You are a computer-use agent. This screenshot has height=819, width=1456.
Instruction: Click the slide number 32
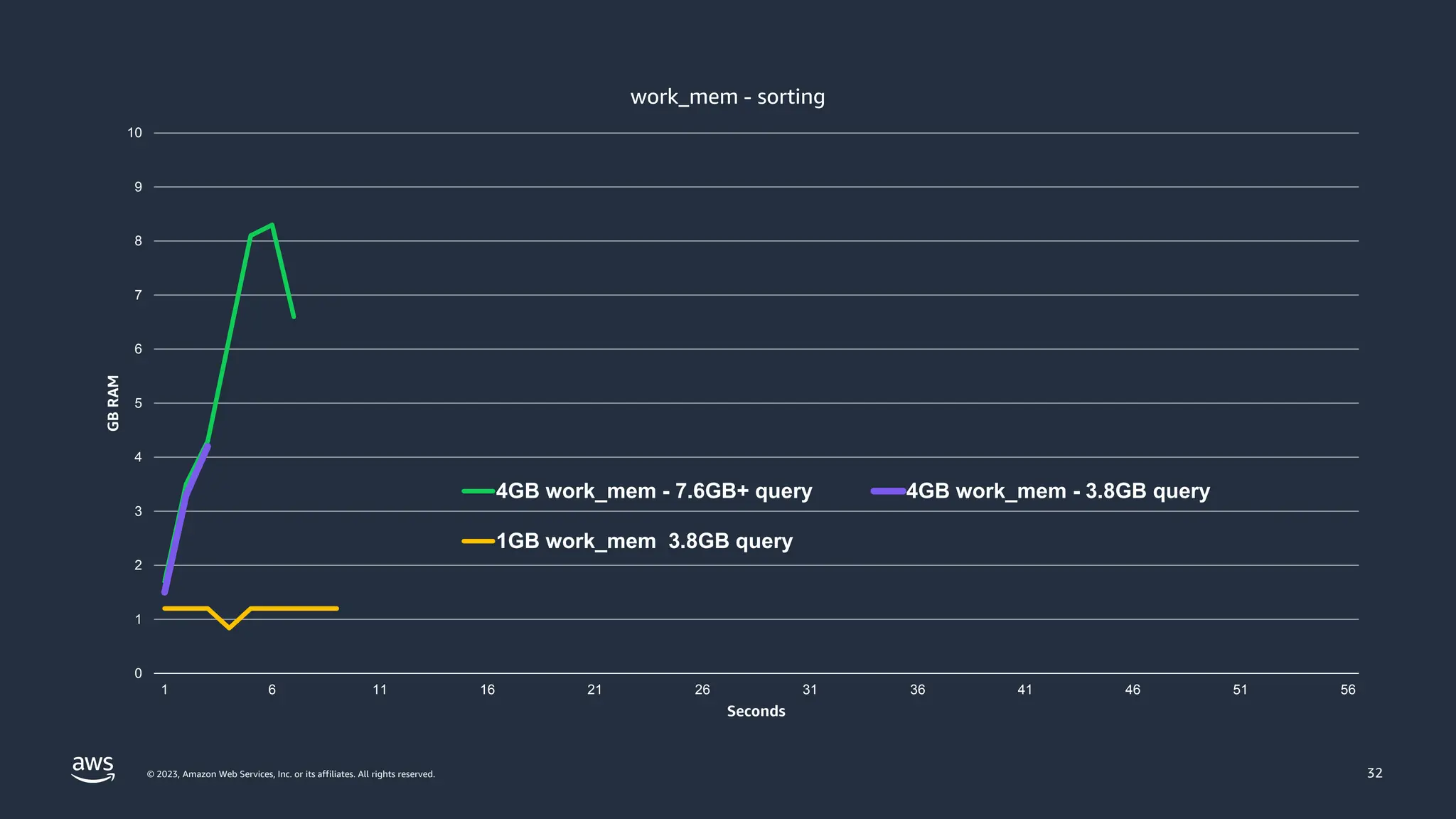pos(1374,773)
